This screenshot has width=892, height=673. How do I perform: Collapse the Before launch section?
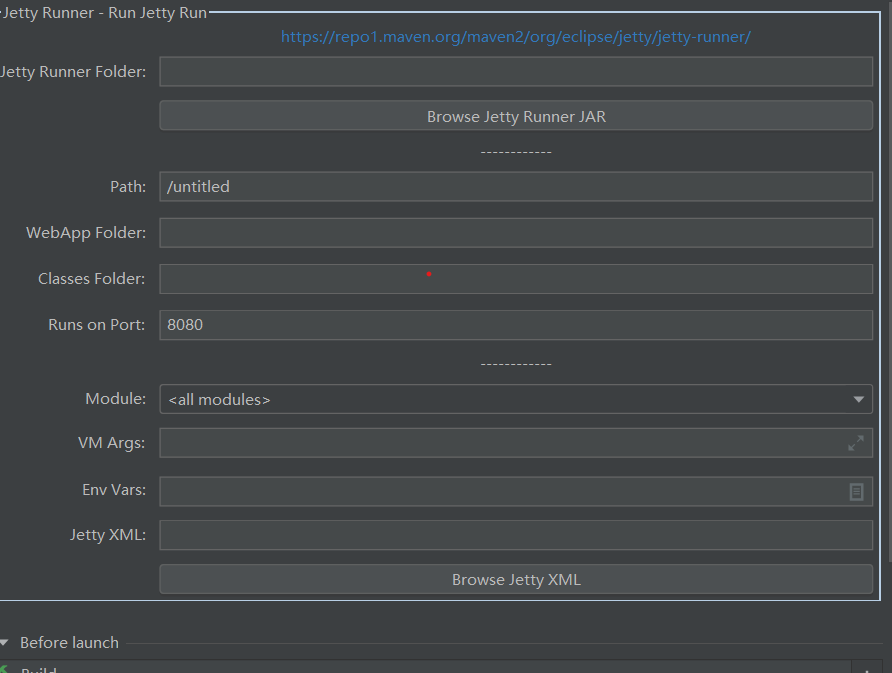[5, 643]
